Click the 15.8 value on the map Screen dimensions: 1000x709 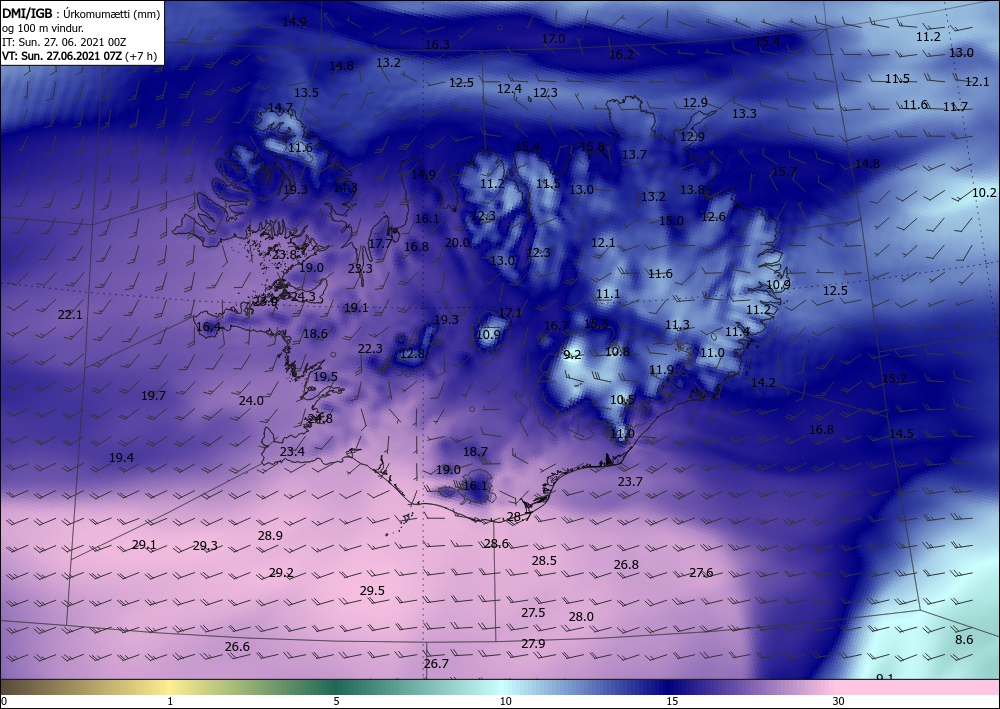[x=592, y=147]
